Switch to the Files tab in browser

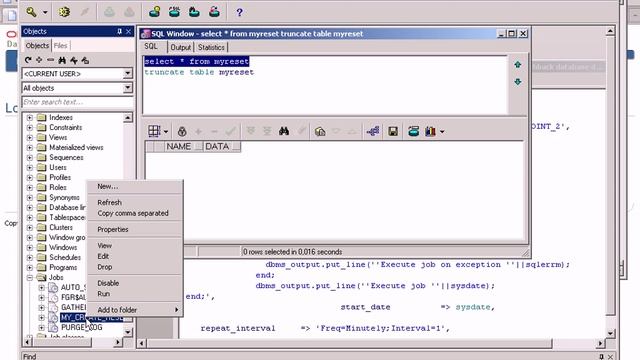tap(60, 46)
